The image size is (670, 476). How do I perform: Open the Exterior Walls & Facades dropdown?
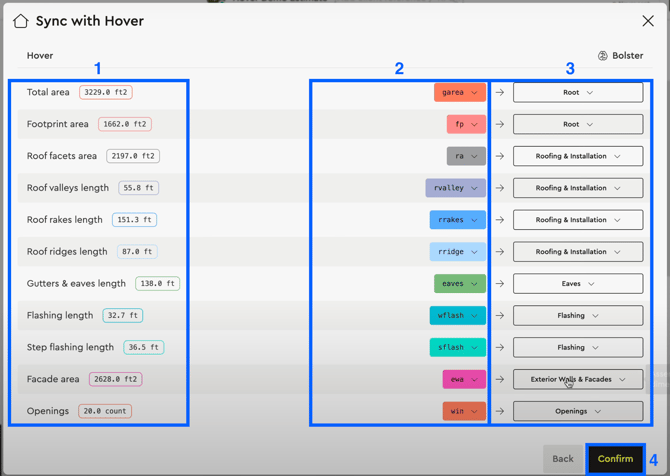pyautogui.click(x=578, y=380)
